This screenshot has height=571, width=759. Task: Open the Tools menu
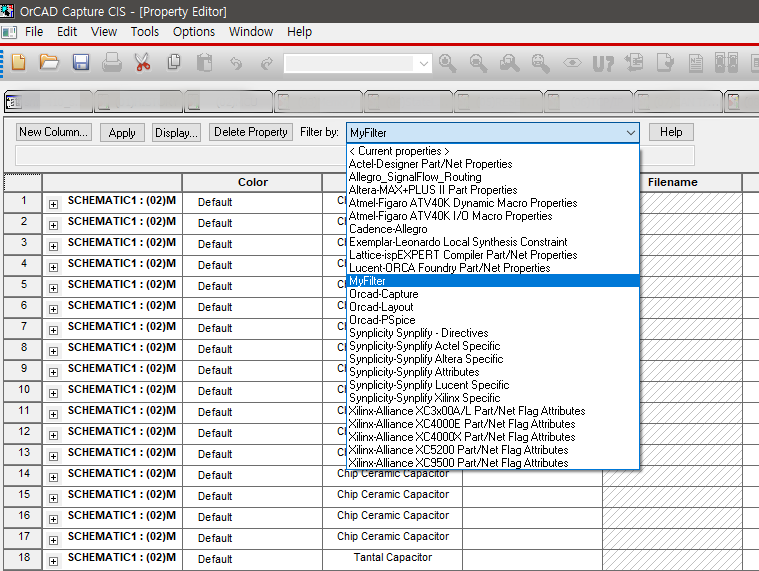point(145,32)
